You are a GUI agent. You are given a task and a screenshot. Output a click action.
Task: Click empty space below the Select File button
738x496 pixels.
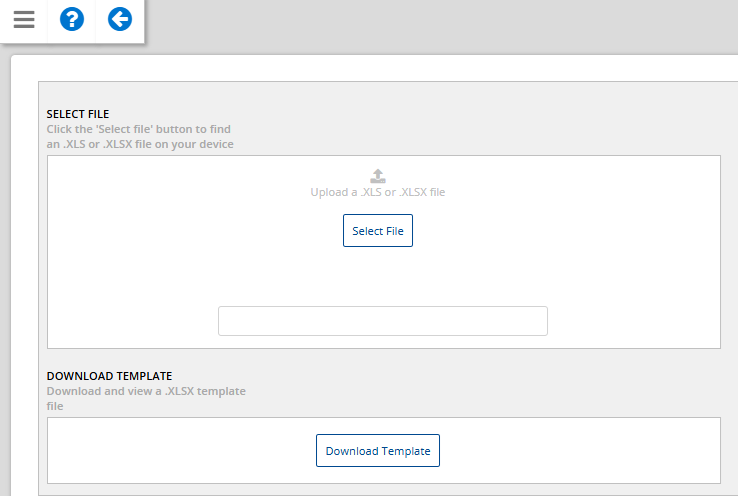click(377, 275)
